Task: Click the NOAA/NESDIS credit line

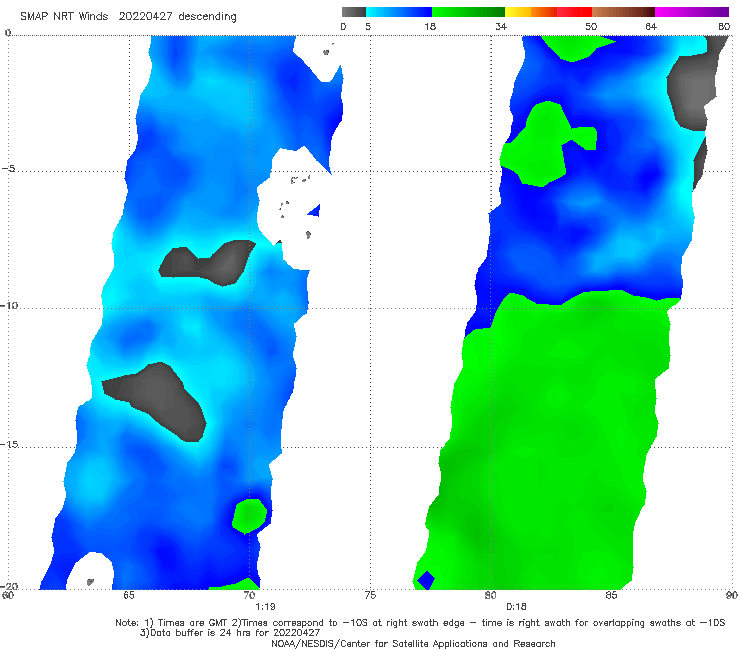Action: click(x=413, y=644)
